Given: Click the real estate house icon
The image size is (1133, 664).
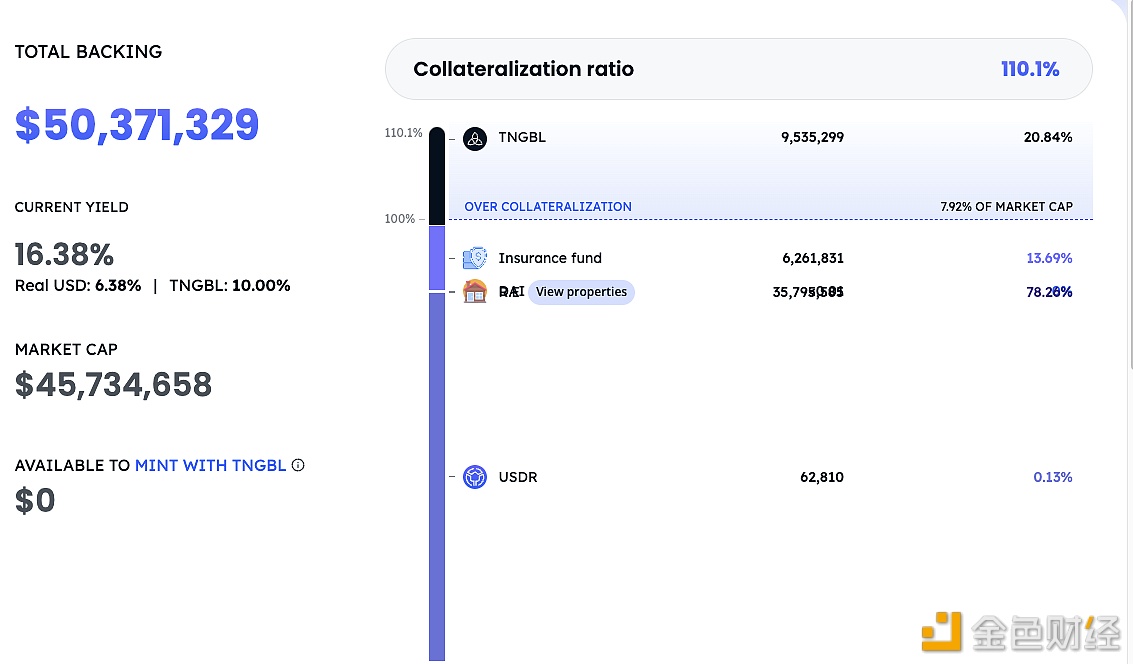Looking at the screenshot, I should (475, 291).
